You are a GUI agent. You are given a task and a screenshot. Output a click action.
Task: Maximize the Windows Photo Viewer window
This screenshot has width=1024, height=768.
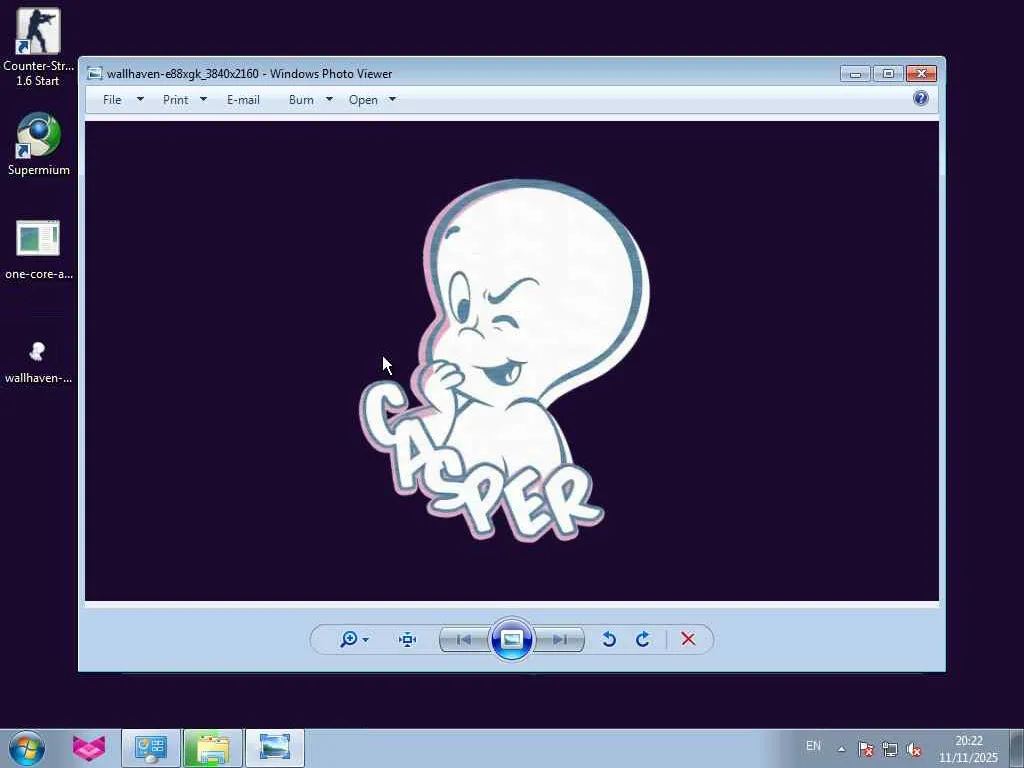pos(888,74)
